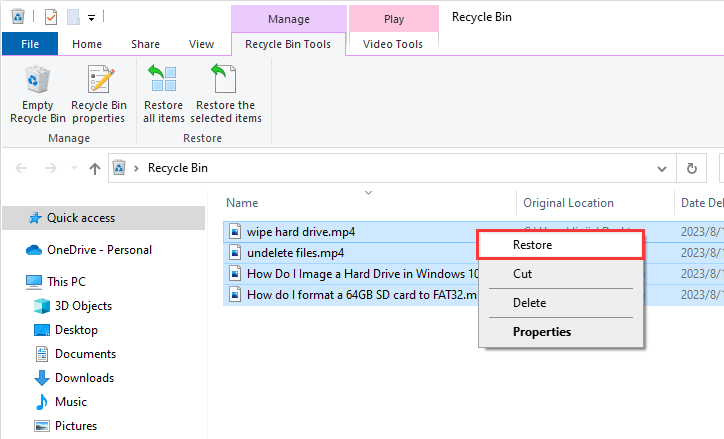This screenshot has height=439, width=724.
Task: Click the quick access toolbar properties checkmark icon
Action: point(49,17)
